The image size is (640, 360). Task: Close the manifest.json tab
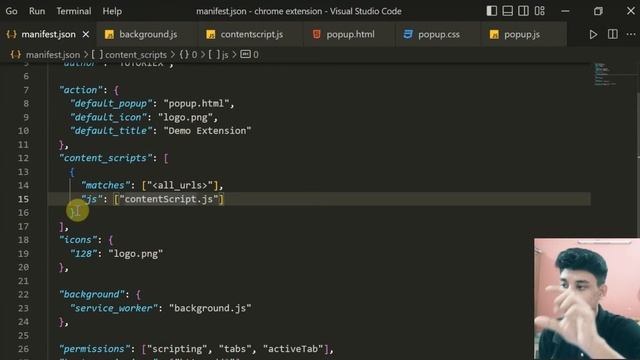pos(86,34)
